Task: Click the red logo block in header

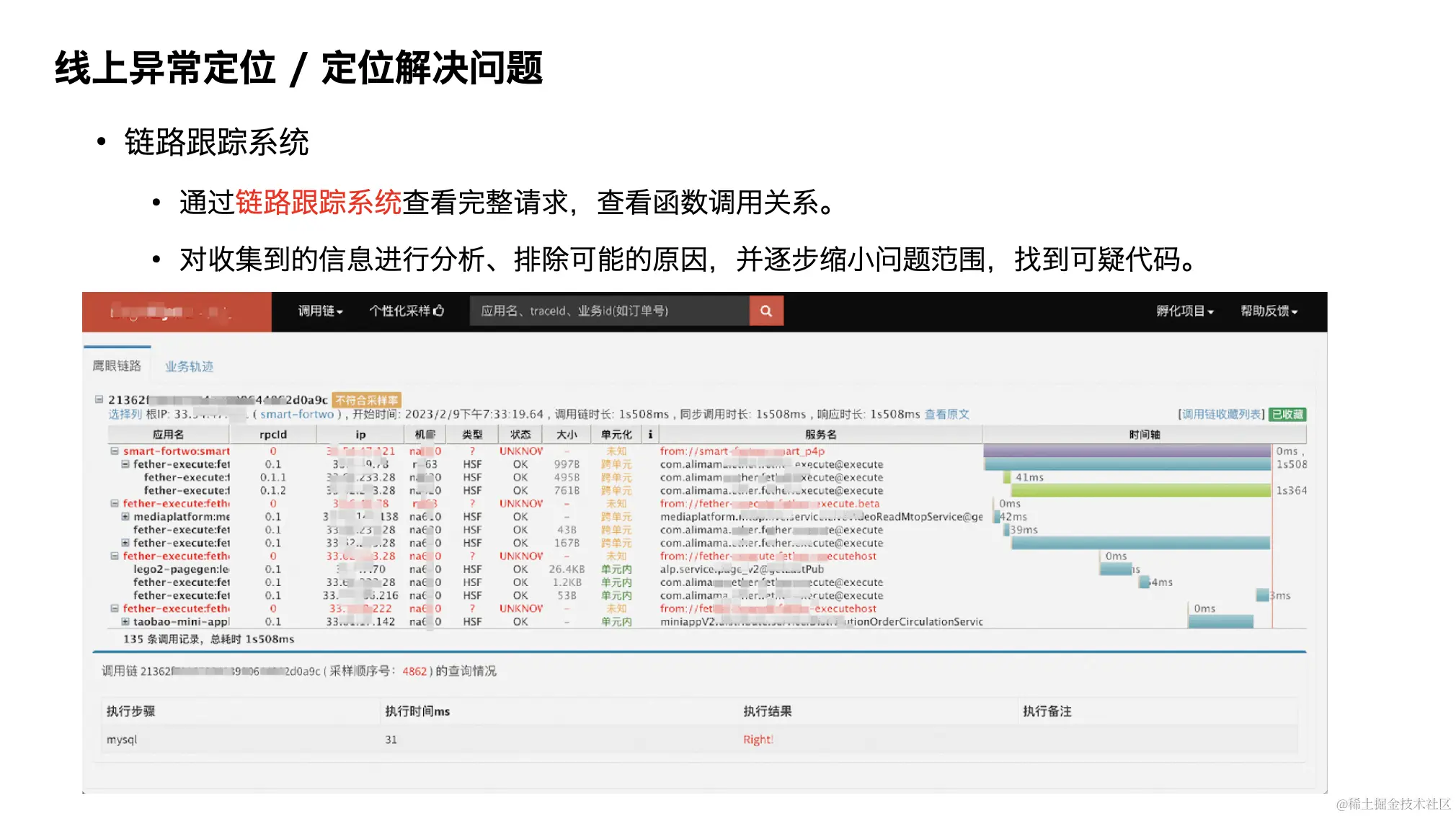Action: [x=177, y=312]
